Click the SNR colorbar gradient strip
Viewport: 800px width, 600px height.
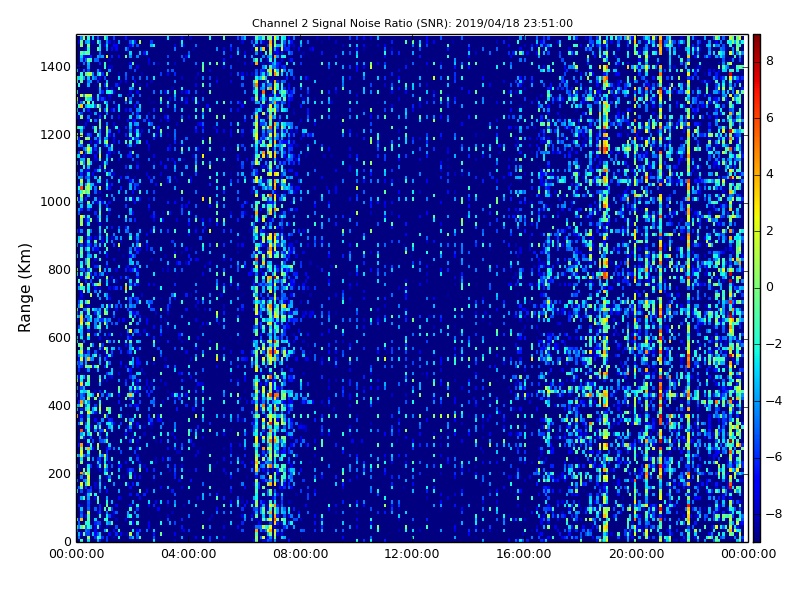click(x=757, y=288)
